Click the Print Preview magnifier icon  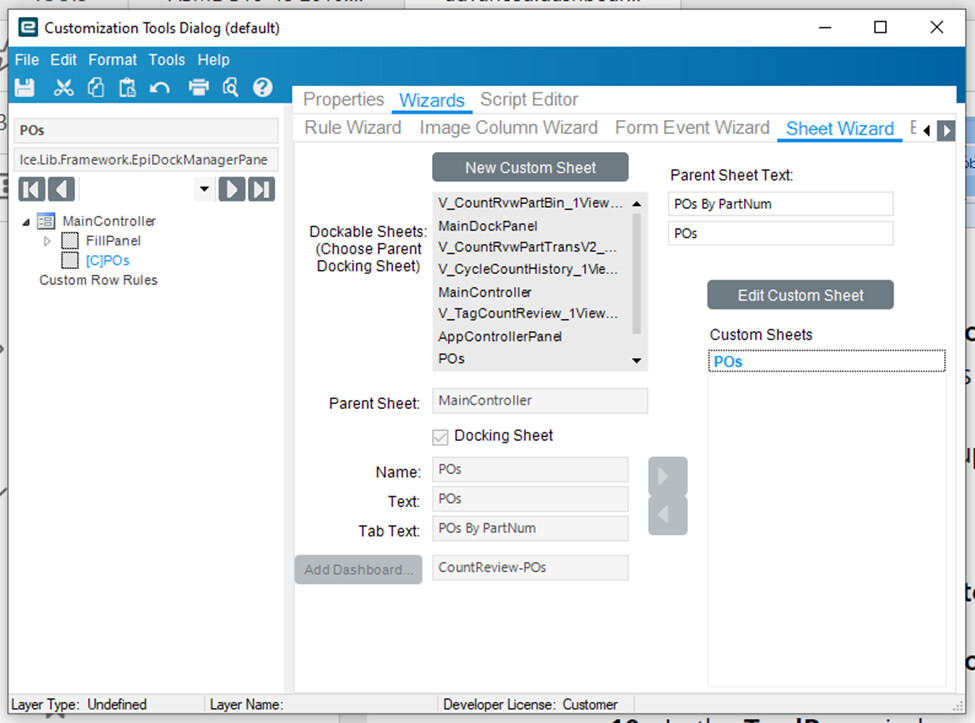pyautogui.click(x=231, y=87)
